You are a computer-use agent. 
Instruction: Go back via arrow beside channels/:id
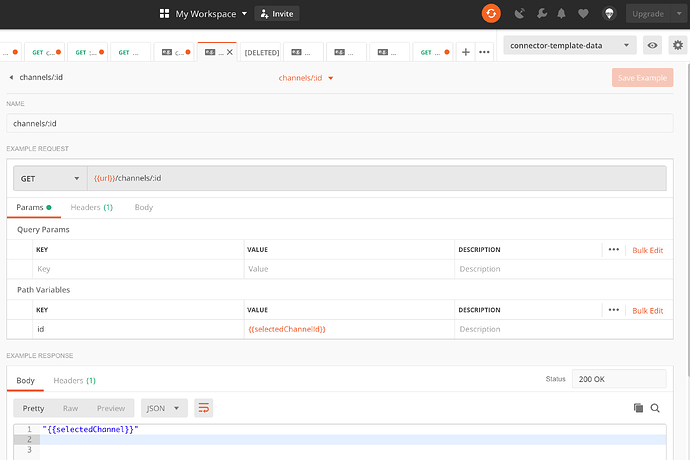point(11,77)
